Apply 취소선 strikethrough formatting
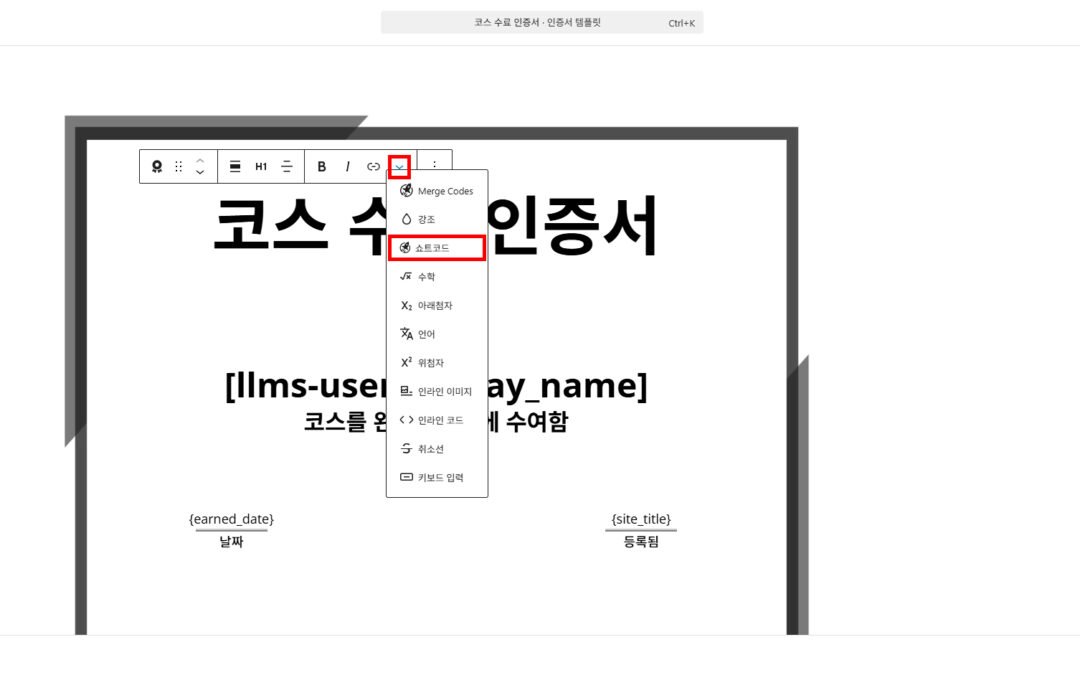 click(437, 449)
